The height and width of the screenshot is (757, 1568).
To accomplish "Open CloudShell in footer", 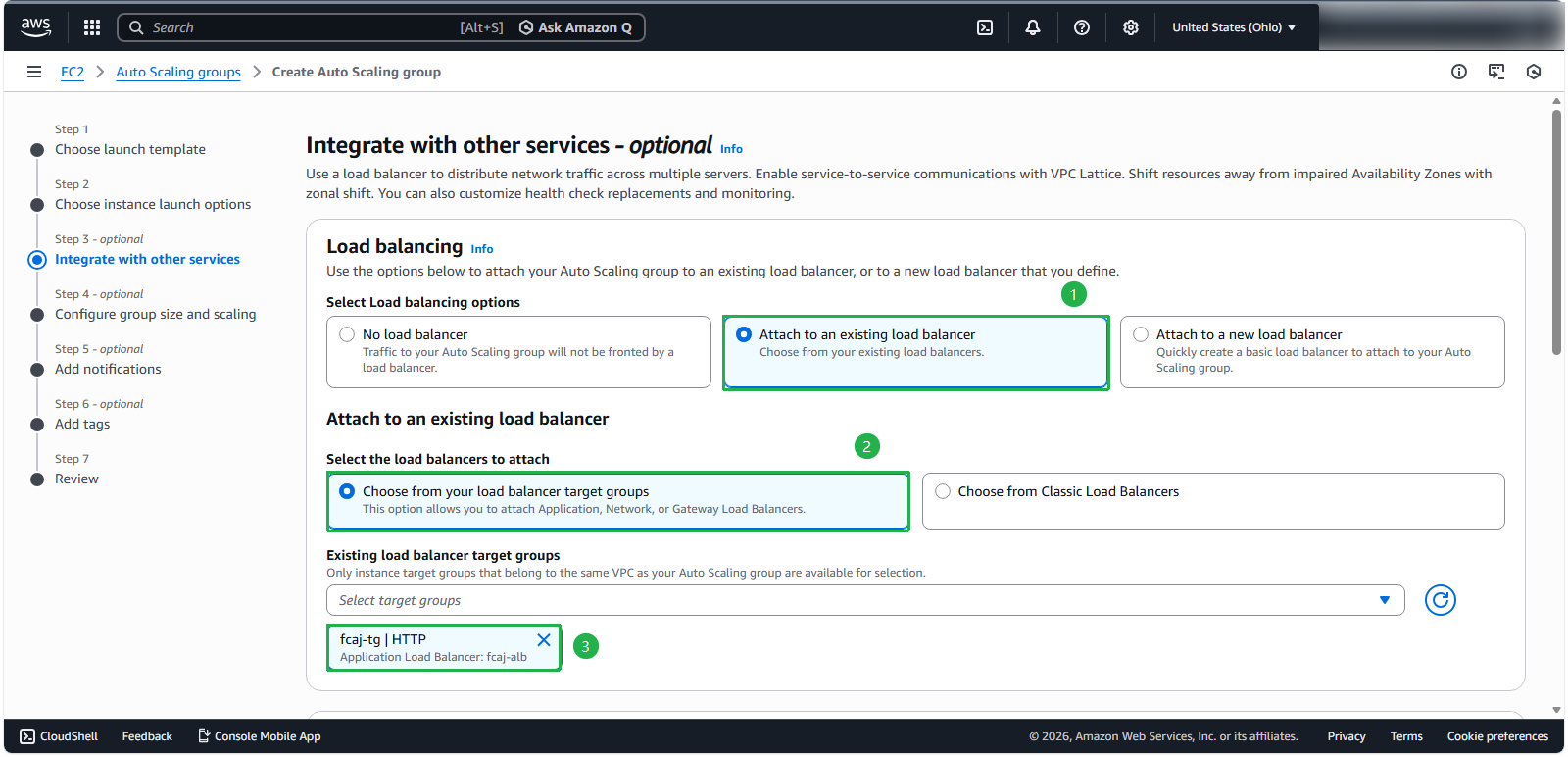I will pos(59,736).
